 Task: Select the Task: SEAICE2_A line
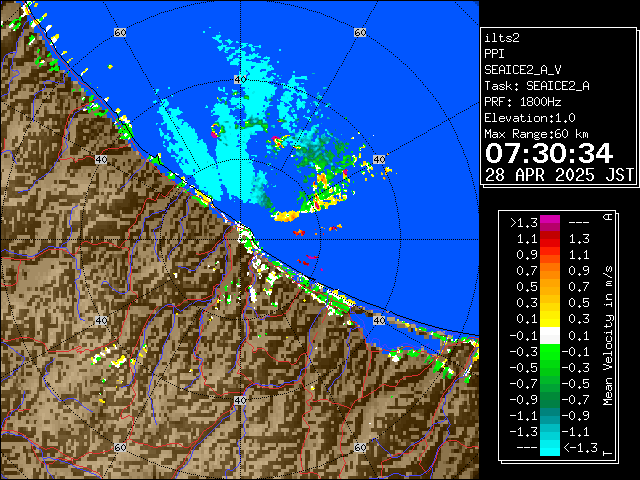coord(537,86)
